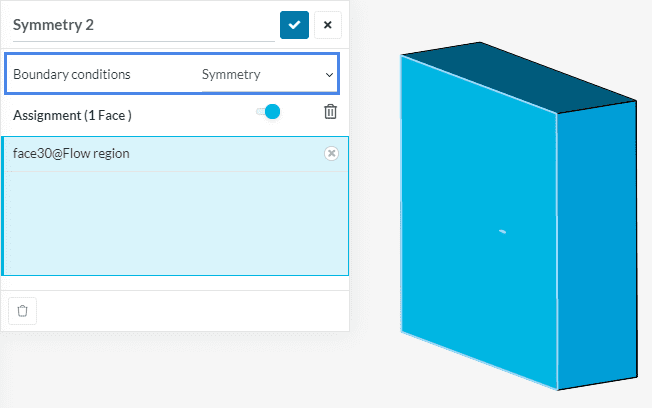
Task: Open the Boundary conditions type dropdown
Action: pyautogui.click(x=266, y=74)
